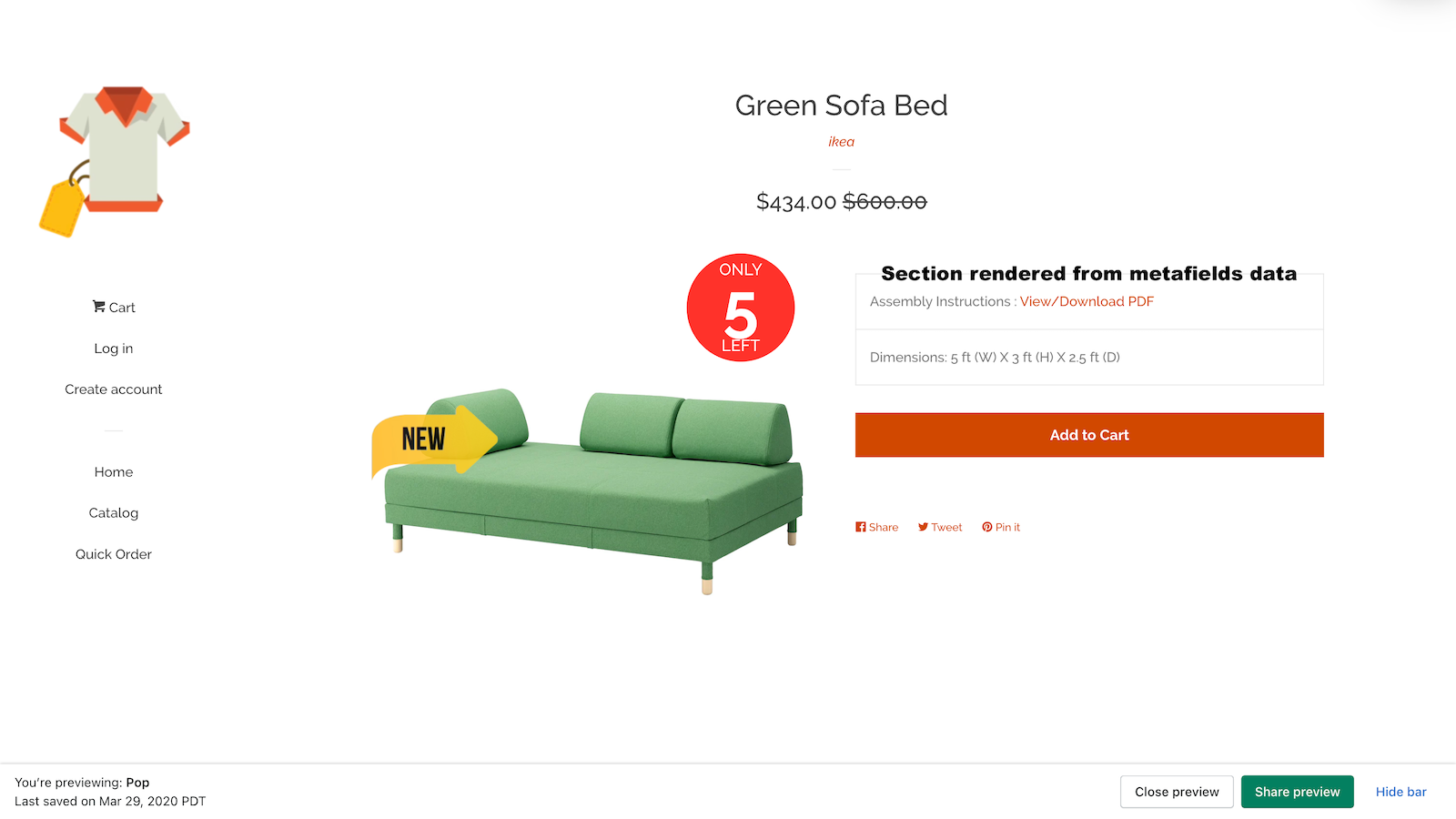Viewport: 1456px width, 819px height.
Task: Open the Quick Order page
Action: pos(114,554)
